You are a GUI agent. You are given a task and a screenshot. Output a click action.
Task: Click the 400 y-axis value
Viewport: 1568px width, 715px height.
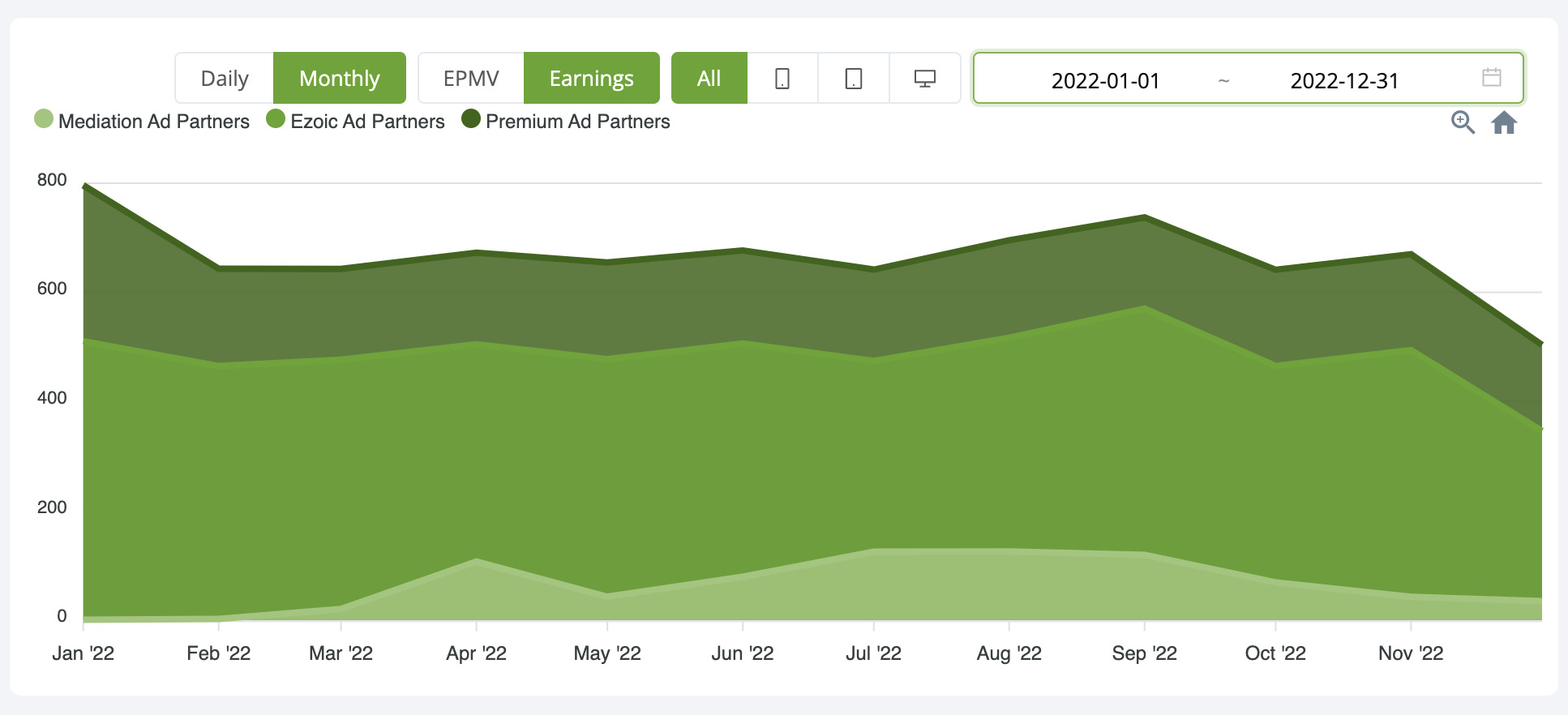(x=52, y=398)
